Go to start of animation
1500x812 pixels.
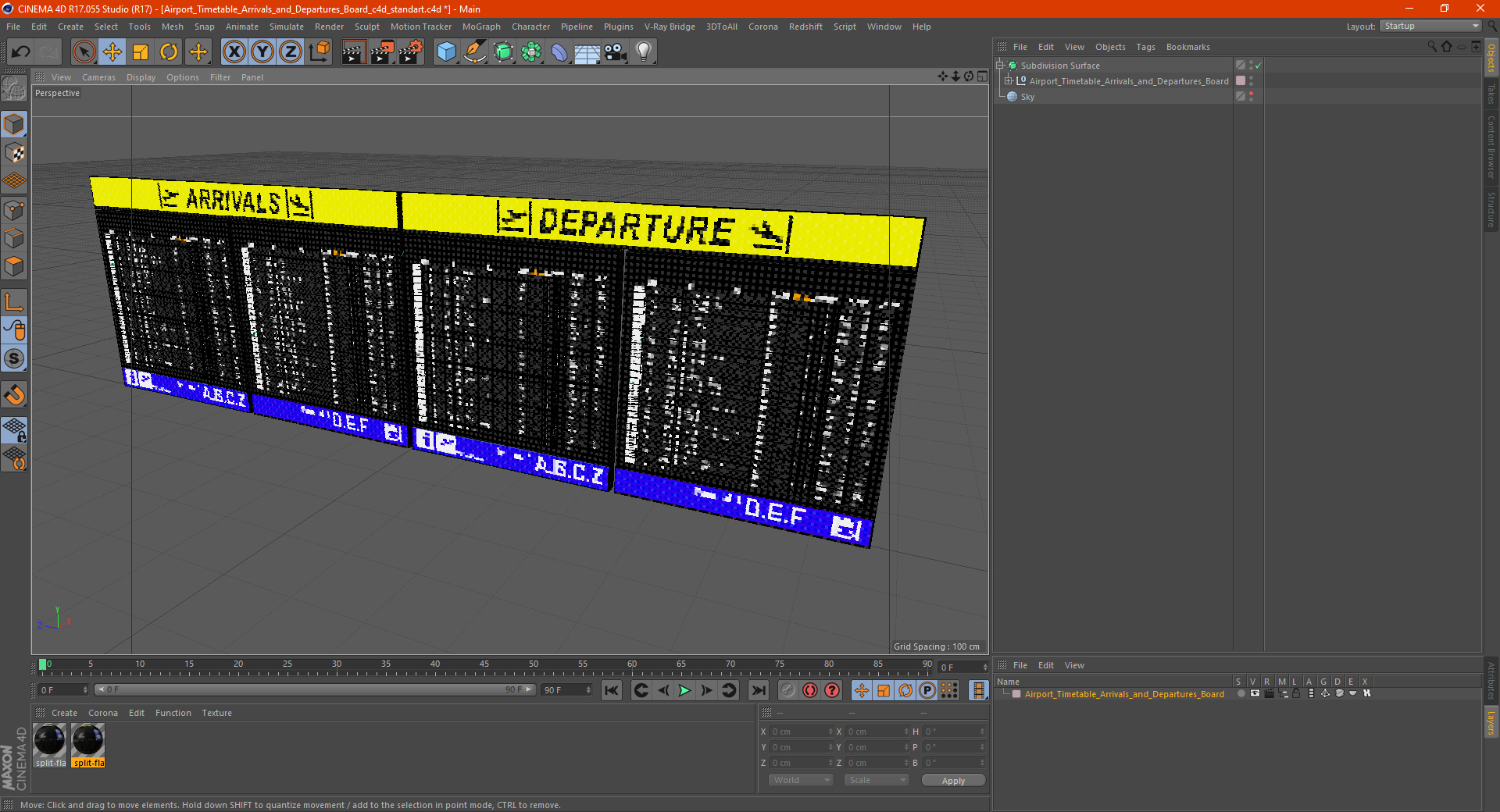click(x=612, y=690)
